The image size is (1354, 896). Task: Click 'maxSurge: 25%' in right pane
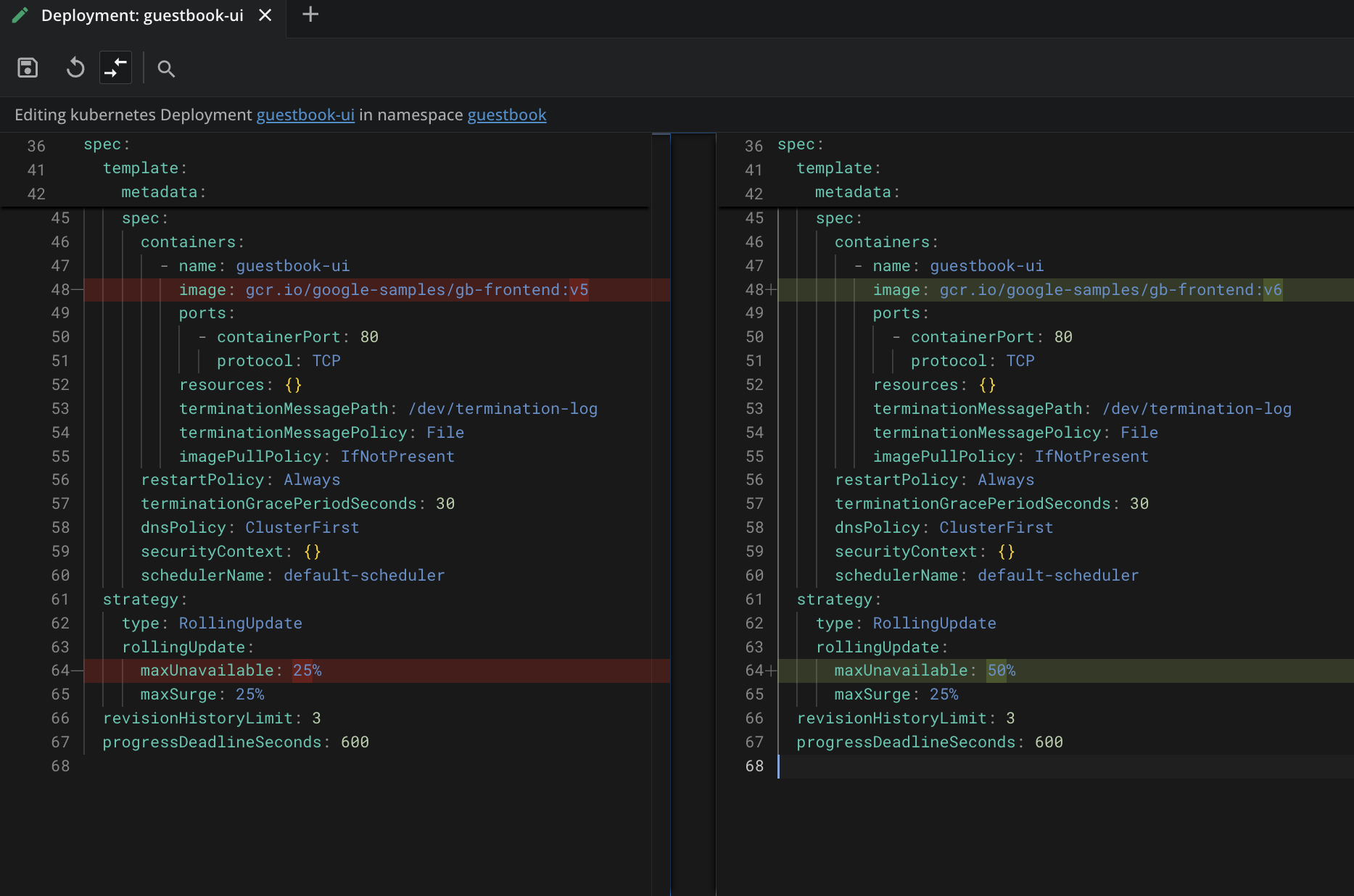tap(896, 694)
